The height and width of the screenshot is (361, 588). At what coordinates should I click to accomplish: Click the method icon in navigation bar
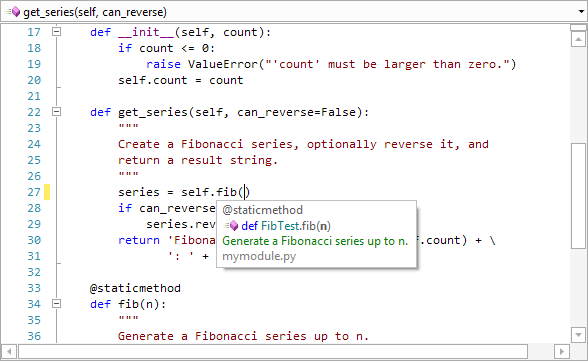pyautogui.click(x=13, y=12)
